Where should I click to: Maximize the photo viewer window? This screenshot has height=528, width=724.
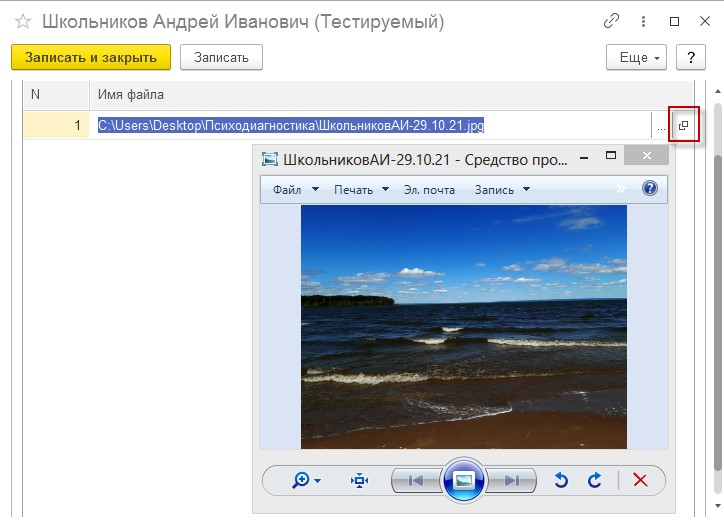(611, 156)
